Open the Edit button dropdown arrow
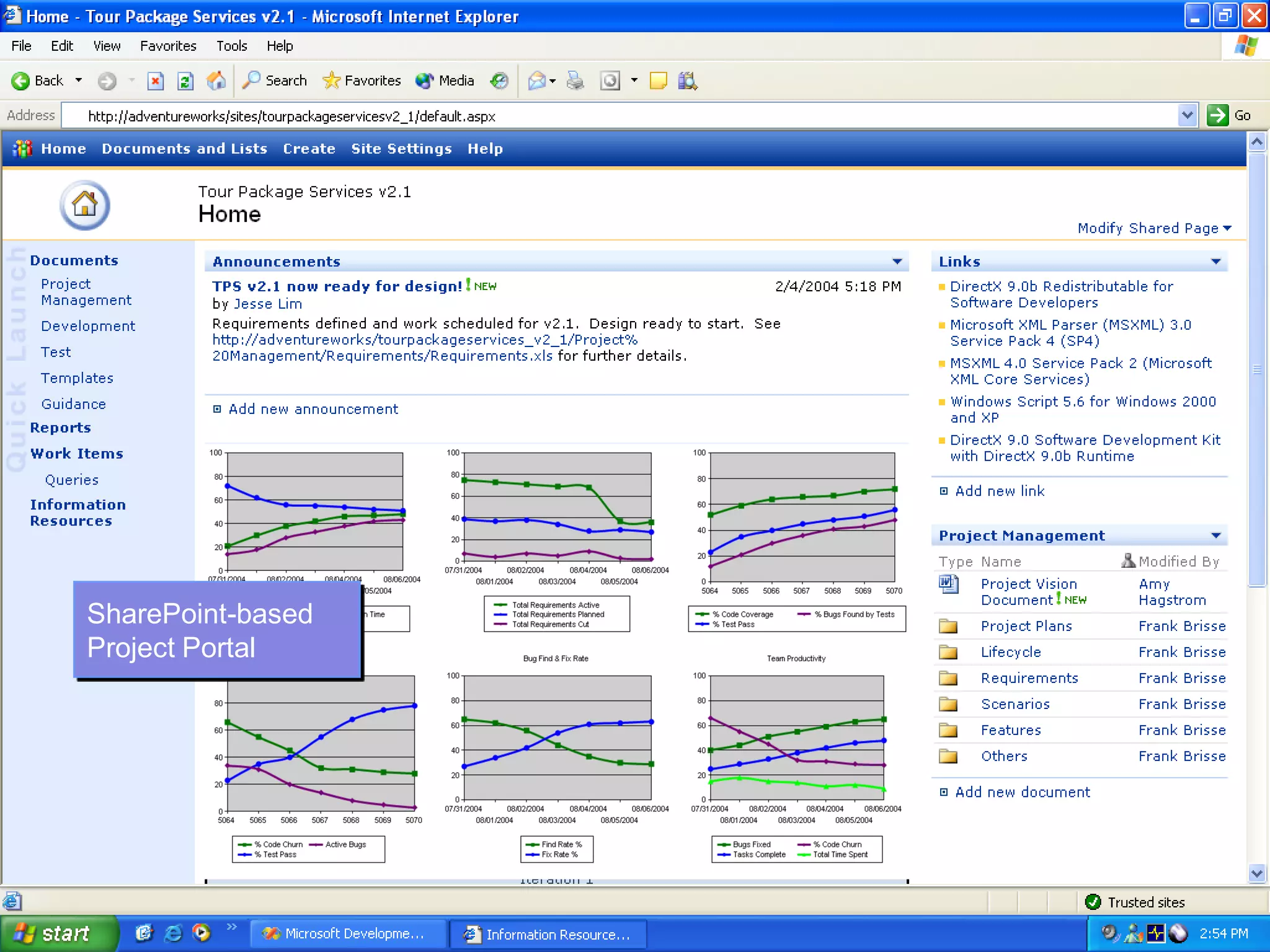Image resolution: width=1270 pixels, height=952 pixels. coord(634,81)
